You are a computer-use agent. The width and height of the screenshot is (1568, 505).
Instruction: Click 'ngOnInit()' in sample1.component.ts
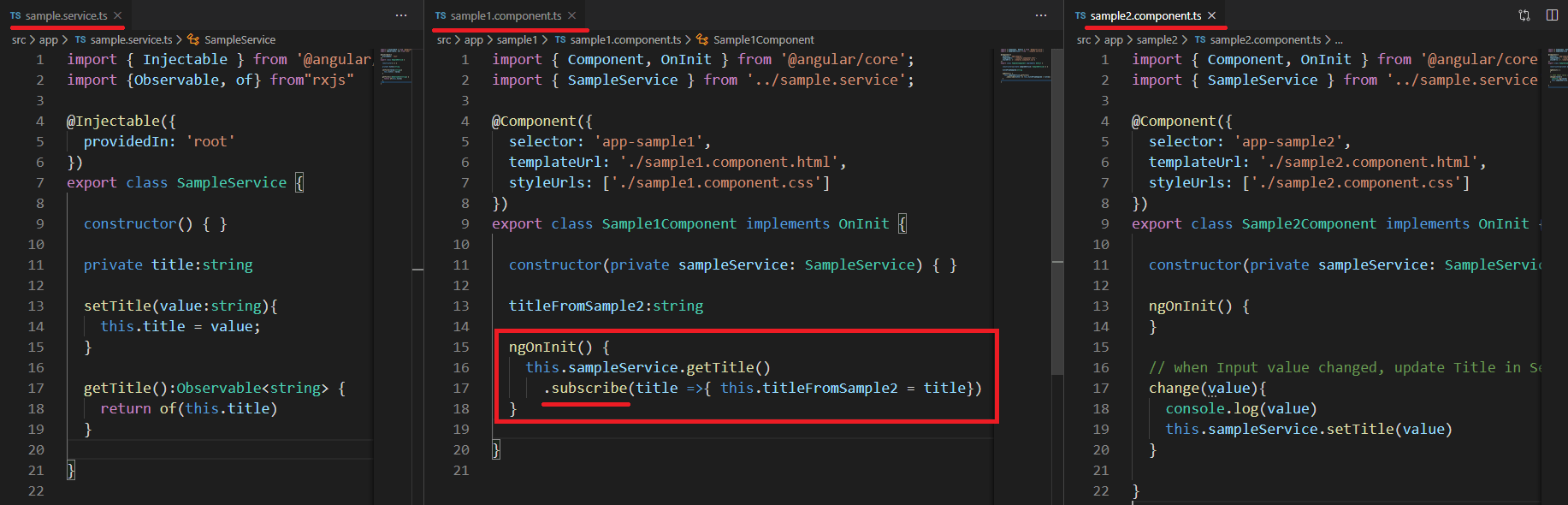tap(550, 347)
